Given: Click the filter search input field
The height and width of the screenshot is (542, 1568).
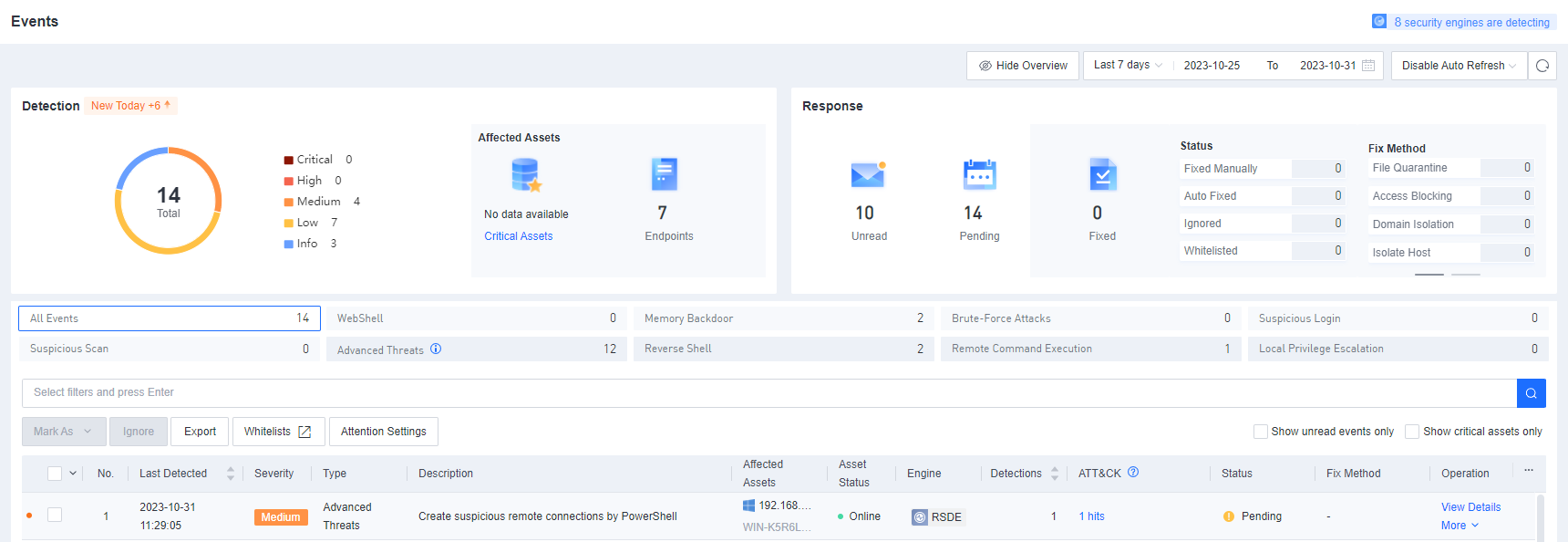Looking at the screenshot, I should (x=769, y=393).
